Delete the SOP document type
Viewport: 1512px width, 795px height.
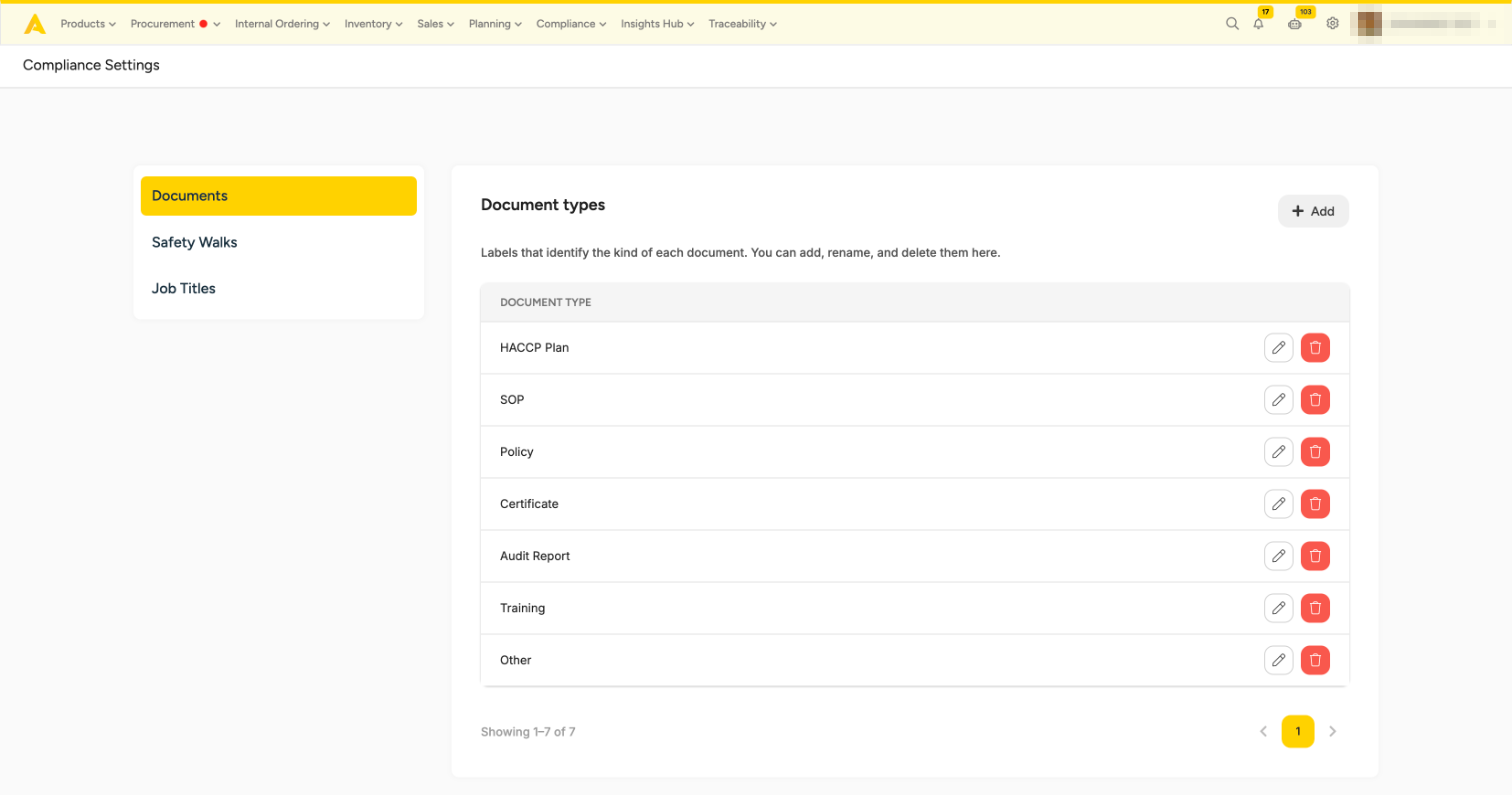click(1315, 400)
